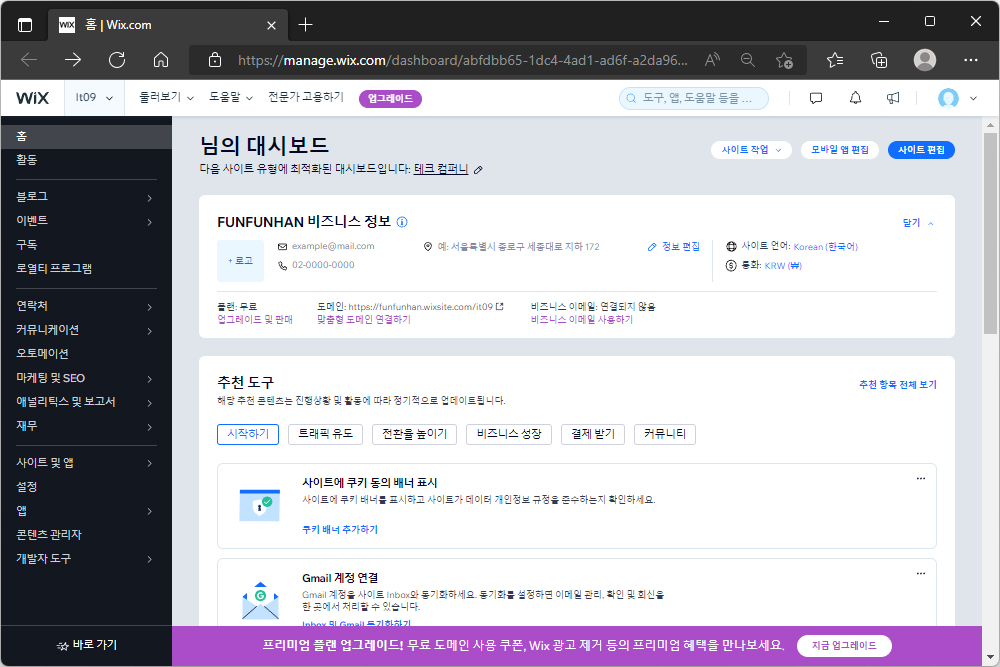Select the 시작하기 tab
This screenshot has width=1000, height=667.
[248, 434]
